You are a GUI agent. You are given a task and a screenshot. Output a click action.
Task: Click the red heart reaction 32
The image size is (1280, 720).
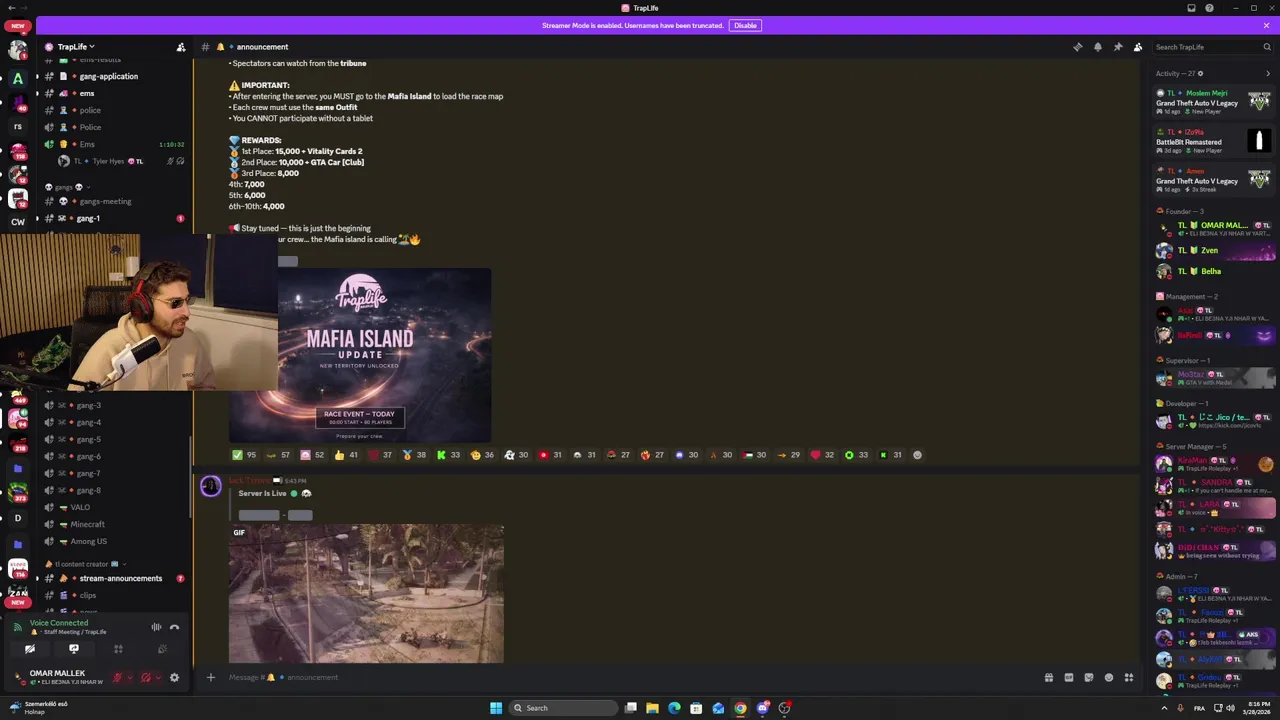(x=821, y=455)
